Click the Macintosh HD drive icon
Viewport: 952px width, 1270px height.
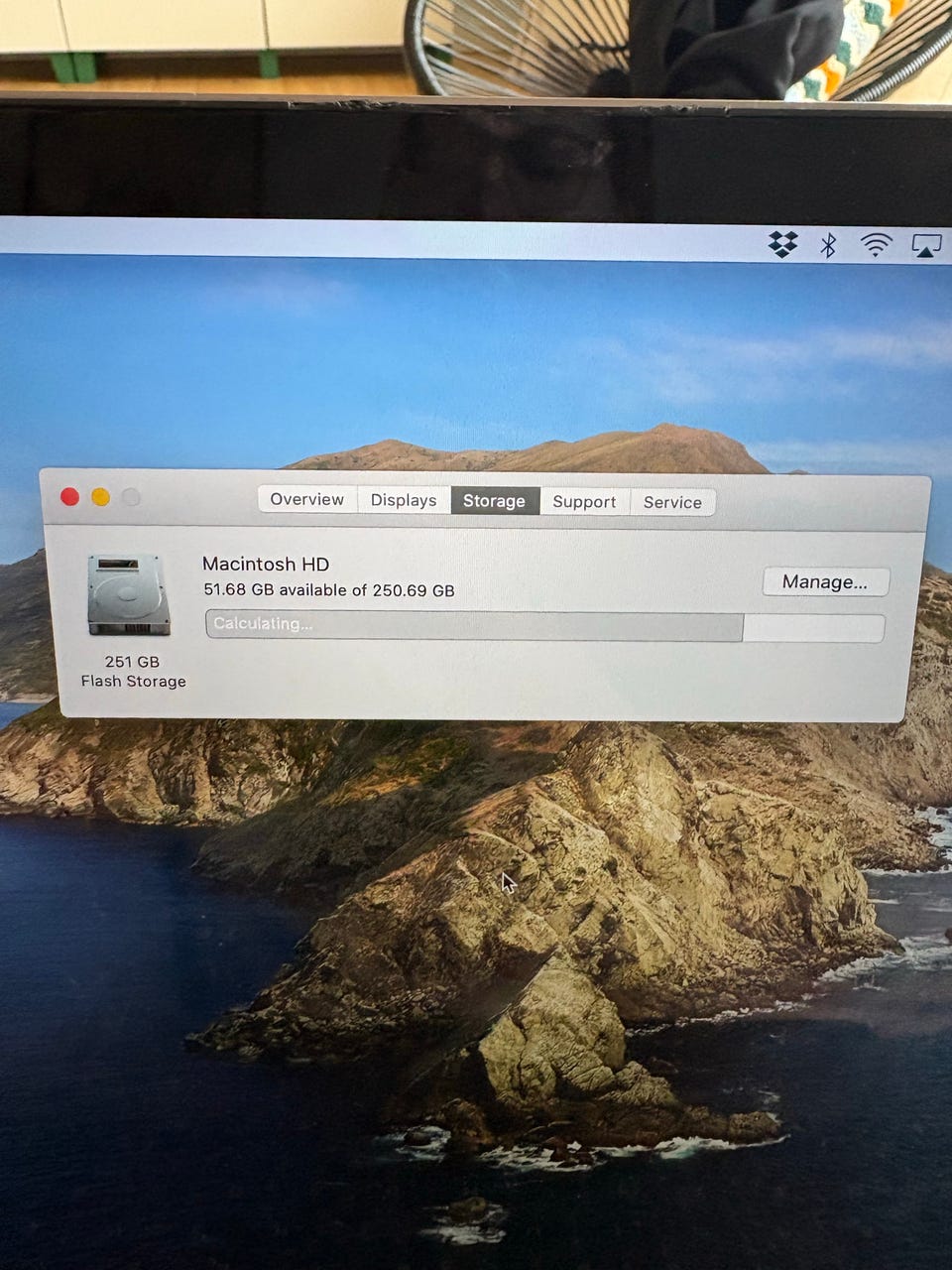point(129,594)
